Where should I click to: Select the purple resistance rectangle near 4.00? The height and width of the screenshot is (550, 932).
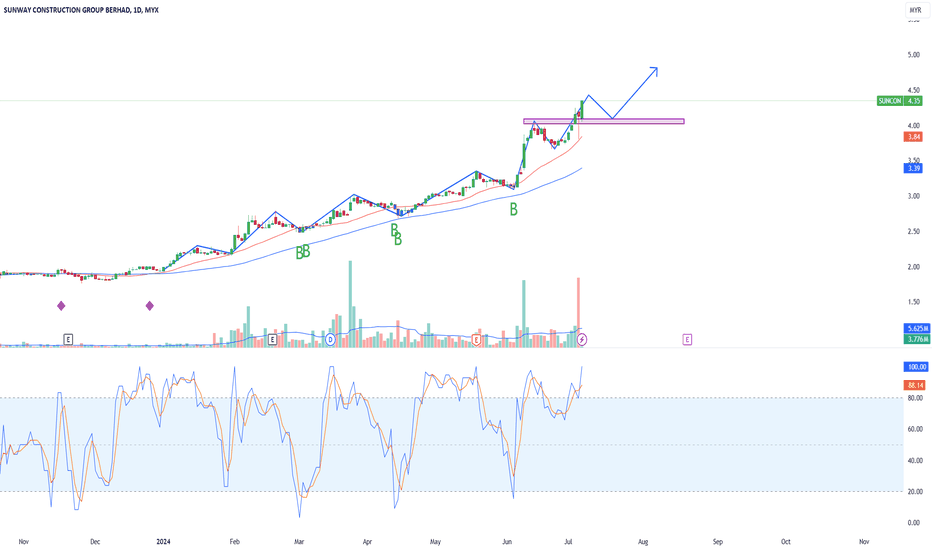(604, 121)
